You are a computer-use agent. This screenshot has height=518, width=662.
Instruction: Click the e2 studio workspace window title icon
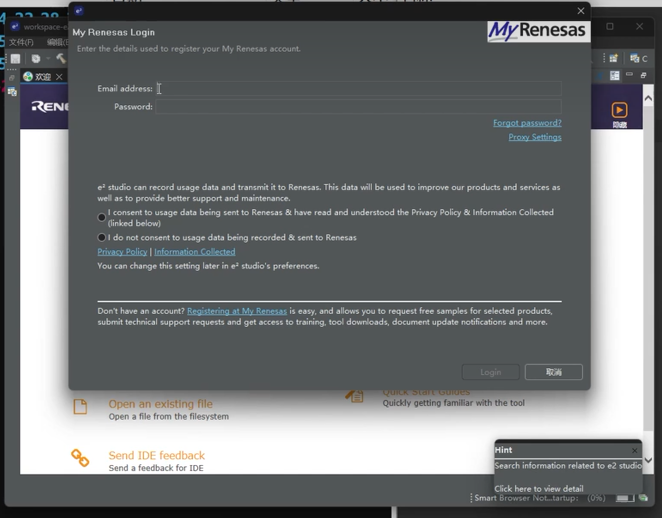(15, 27)
